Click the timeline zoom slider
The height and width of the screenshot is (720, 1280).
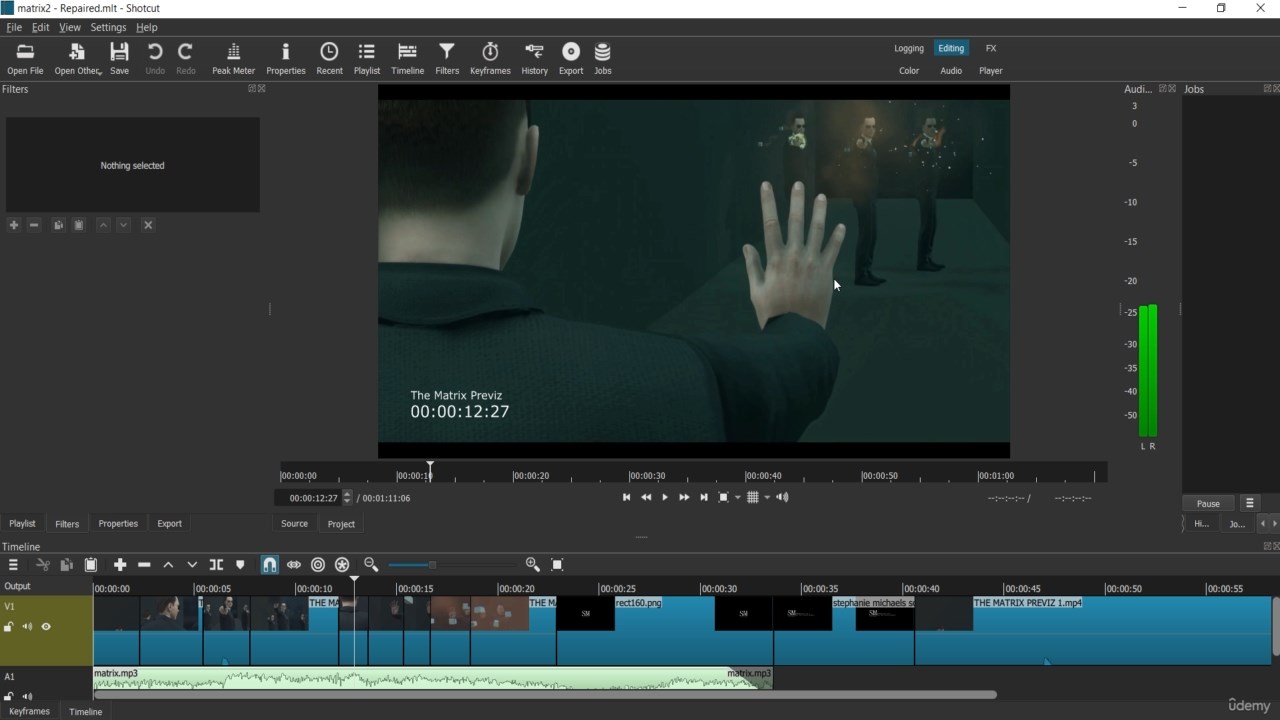coord(452,565)
